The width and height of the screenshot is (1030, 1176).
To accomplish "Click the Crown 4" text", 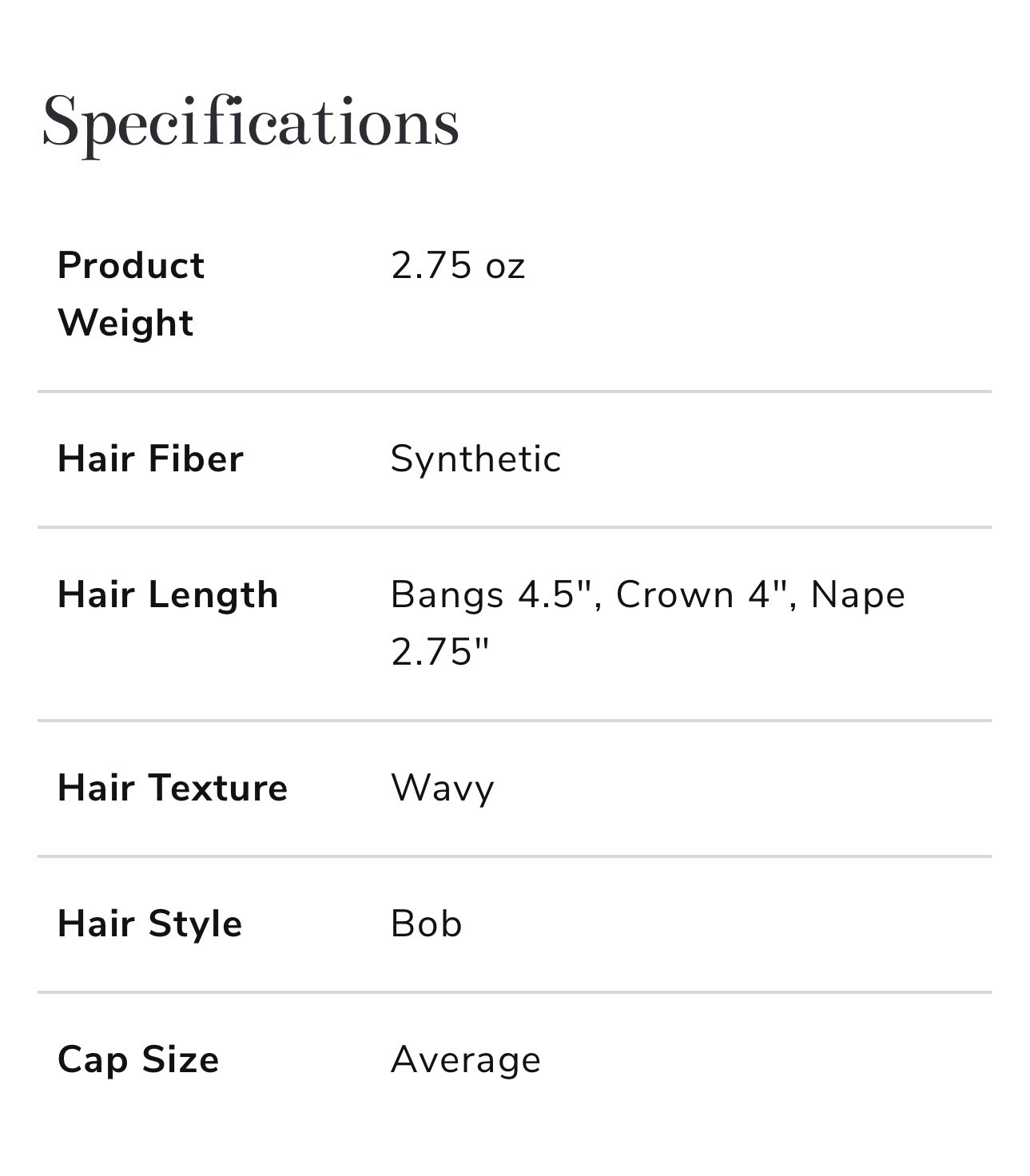I will coord(706,595).
